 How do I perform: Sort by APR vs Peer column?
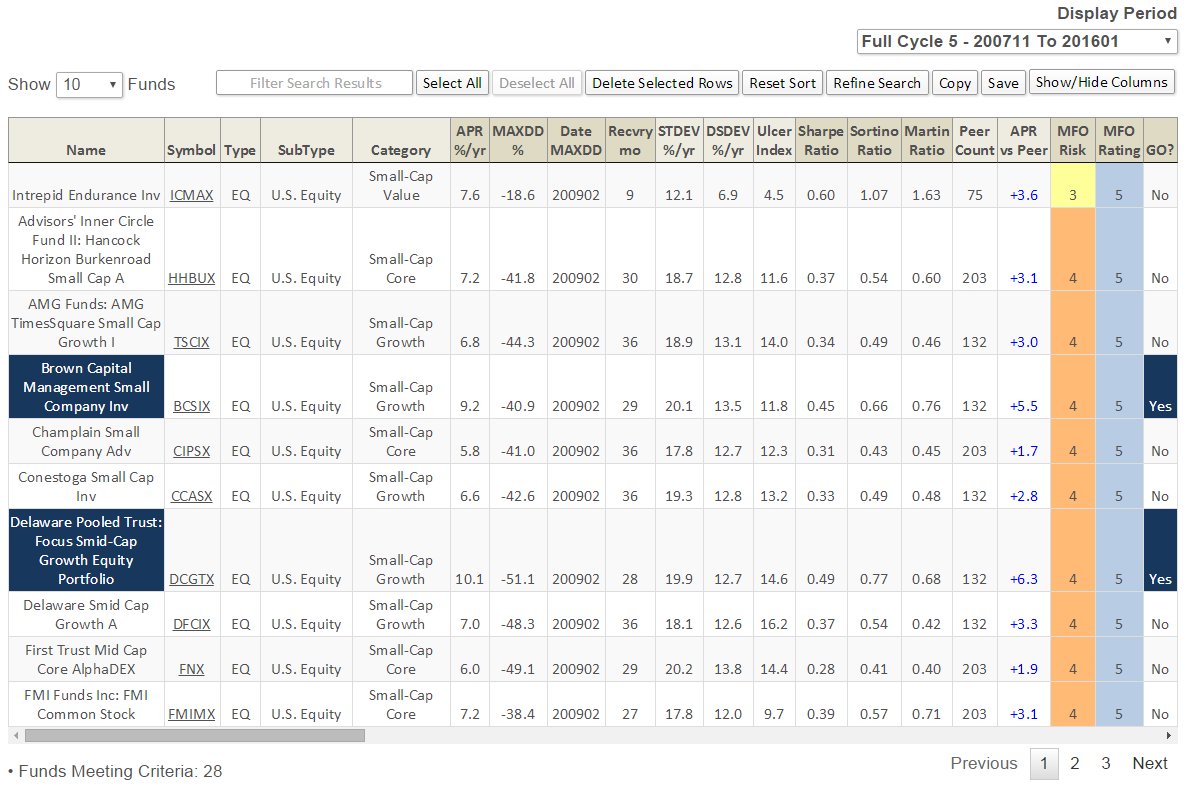pos(1023,141)
